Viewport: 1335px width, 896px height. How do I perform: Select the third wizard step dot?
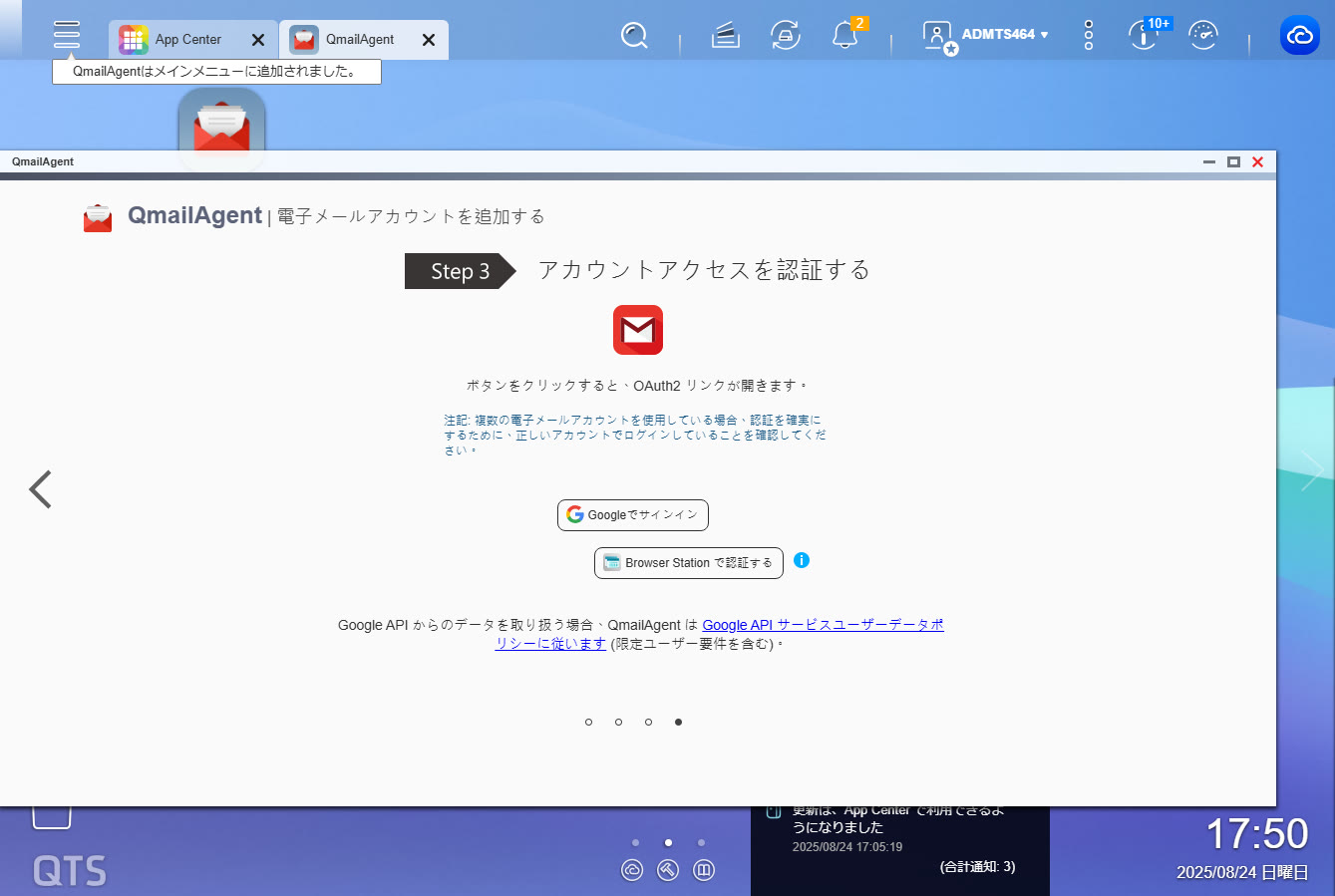648,722
